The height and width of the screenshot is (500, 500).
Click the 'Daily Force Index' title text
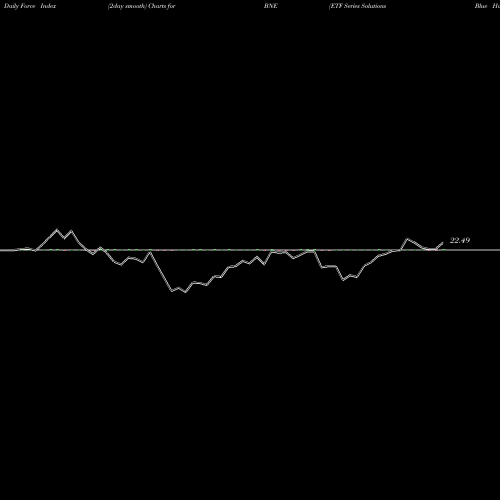pyautogui.click(x=30, y=6)
